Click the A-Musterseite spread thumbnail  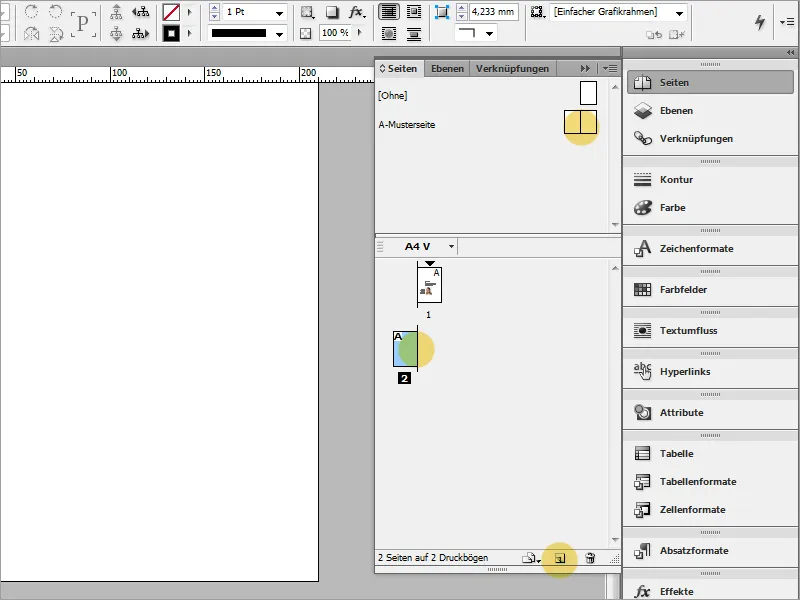581,122
